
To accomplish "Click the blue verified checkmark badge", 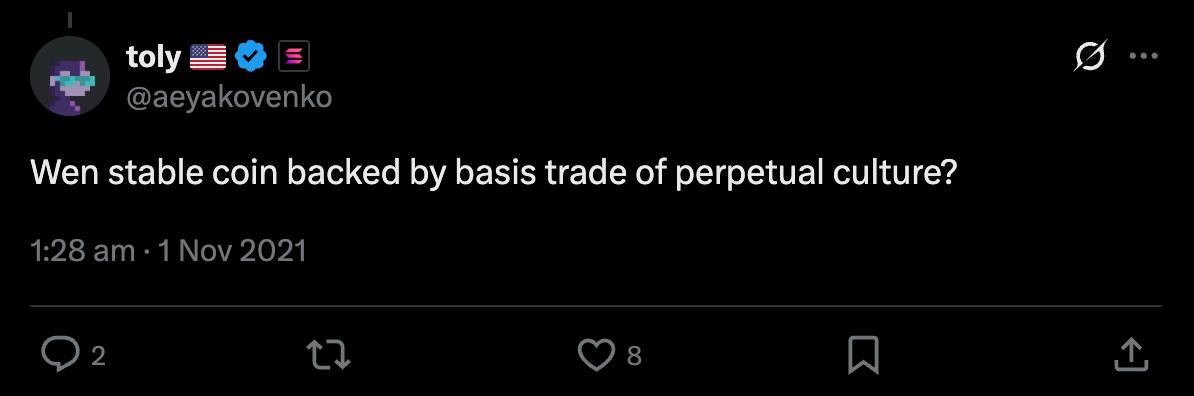I will click(x=251, y=57).
